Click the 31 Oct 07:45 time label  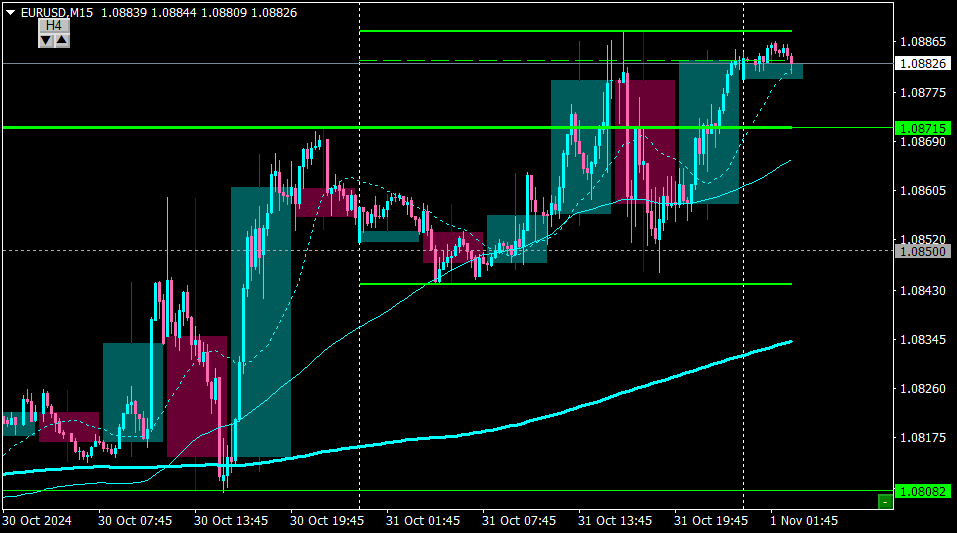click(519, 521)
